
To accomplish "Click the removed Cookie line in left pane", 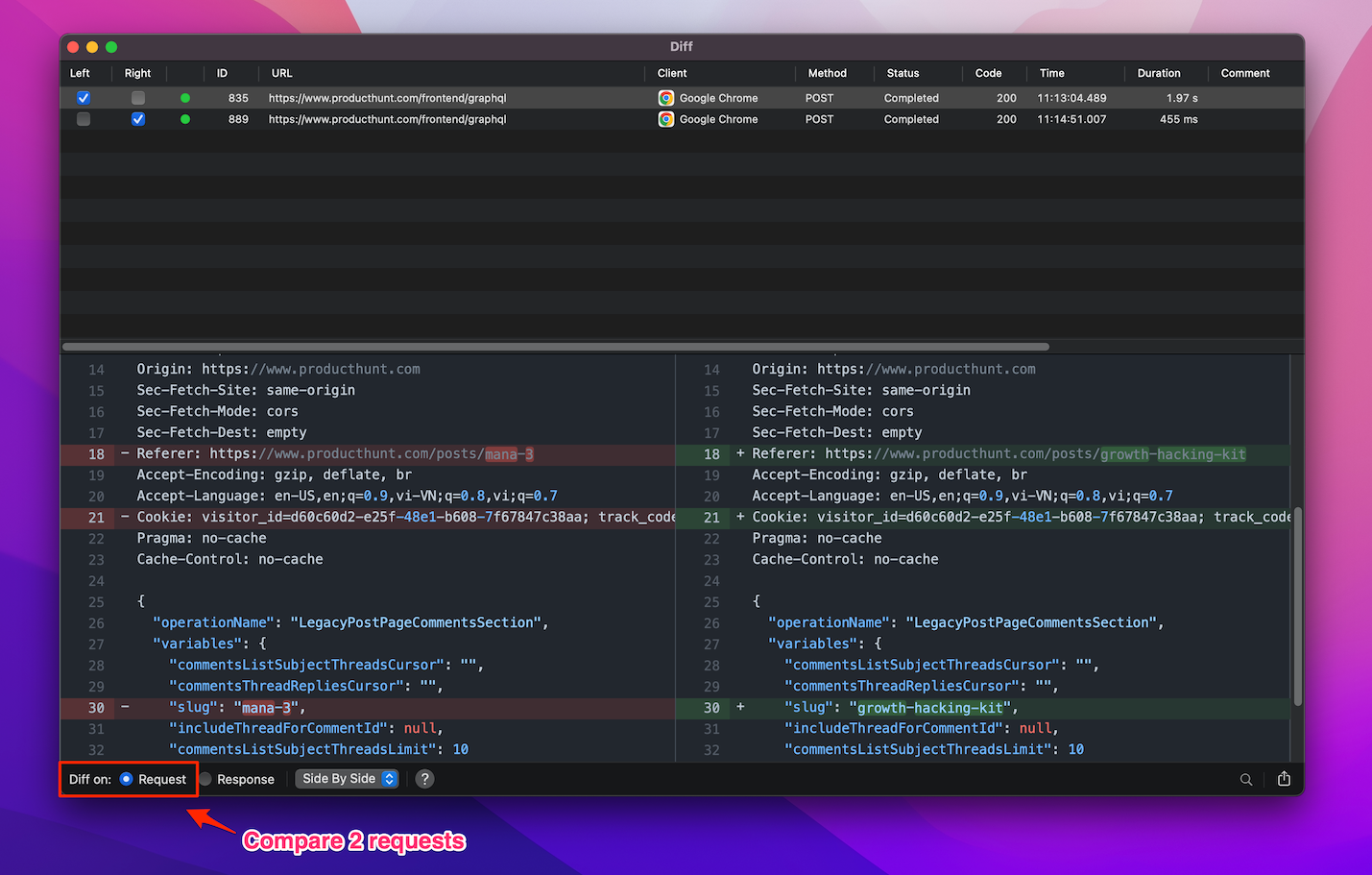I will [368, 518].
